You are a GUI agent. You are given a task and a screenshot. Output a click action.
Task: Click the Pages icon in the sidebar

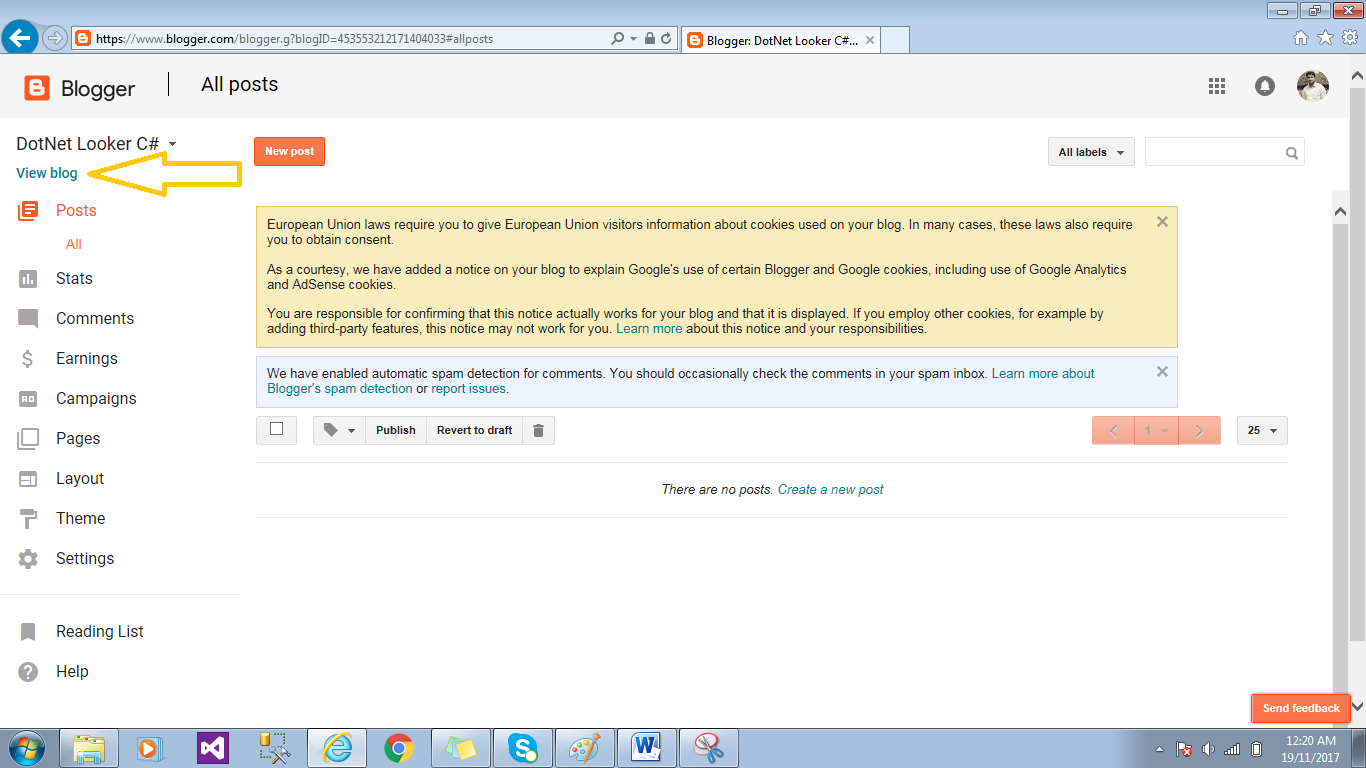28,439
